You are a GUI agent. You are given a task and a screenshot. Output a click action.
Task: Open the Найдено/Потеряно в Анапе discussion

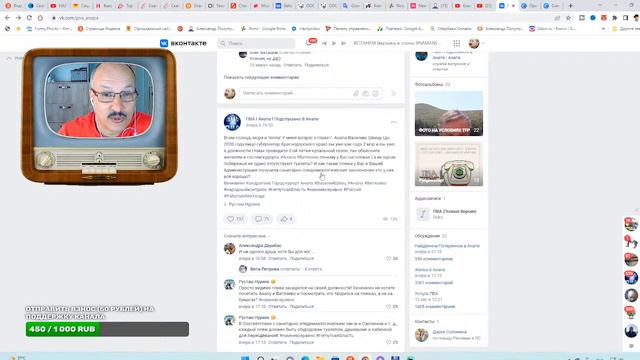(x=447, y=246)
